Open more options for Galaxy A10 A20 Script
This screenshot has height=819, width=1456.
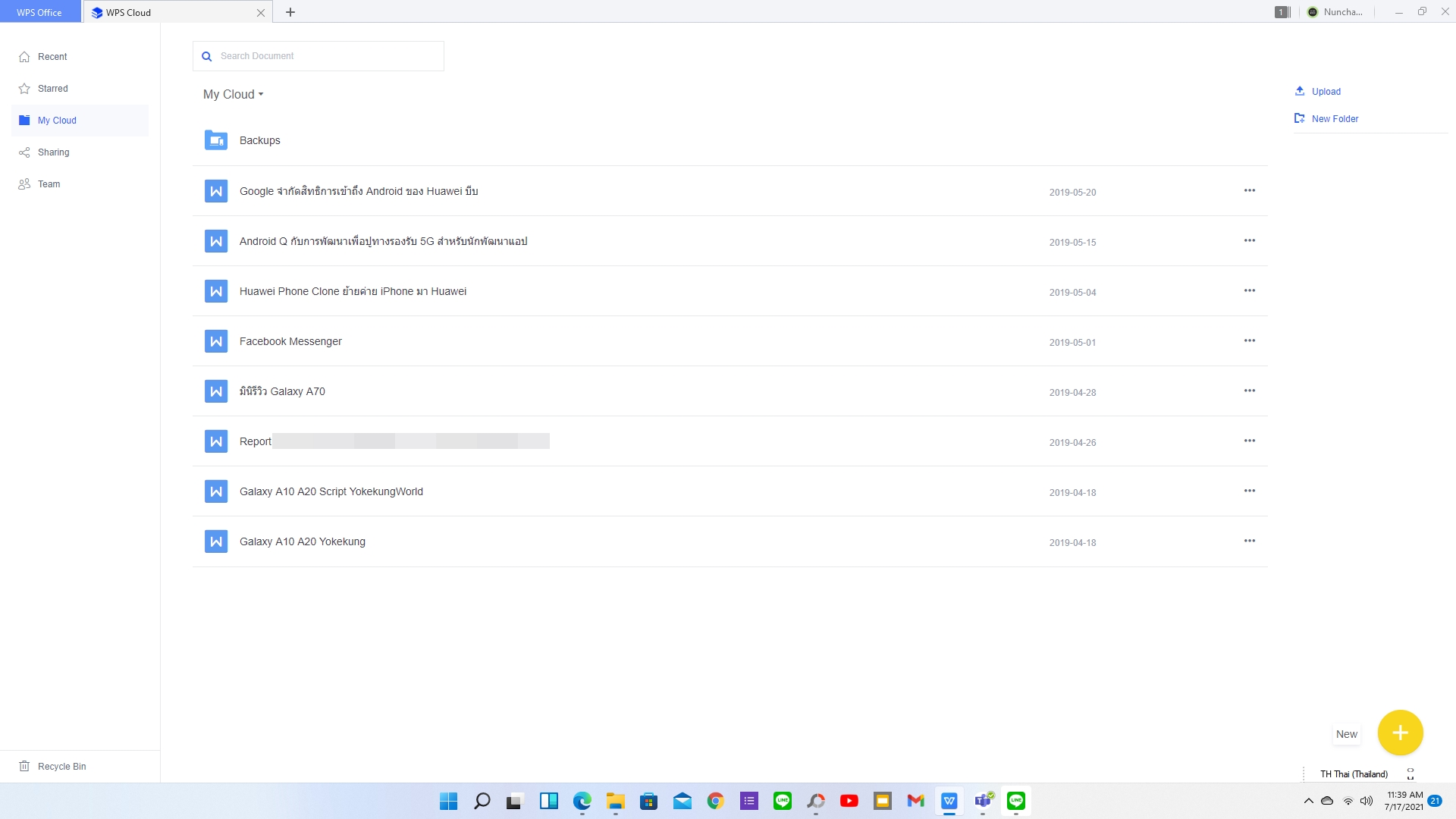[1250, 491]
